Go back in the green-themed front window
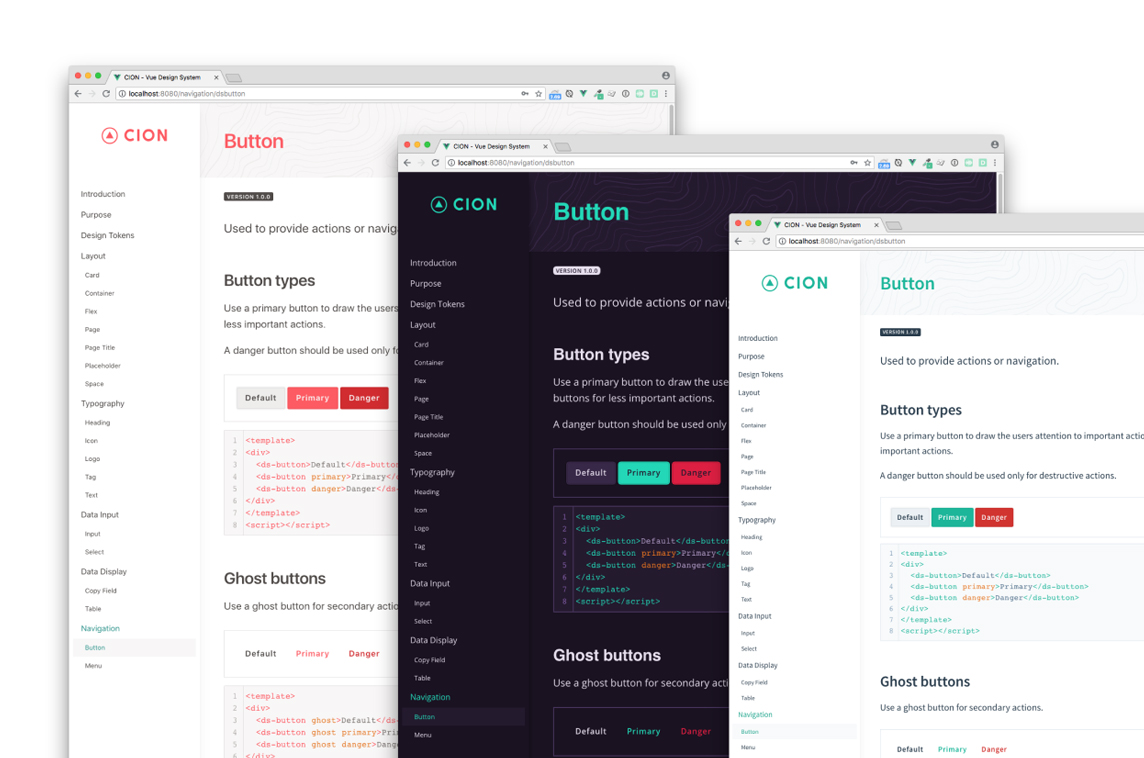This screenshot has width=1144, height=758. [738, 241]
